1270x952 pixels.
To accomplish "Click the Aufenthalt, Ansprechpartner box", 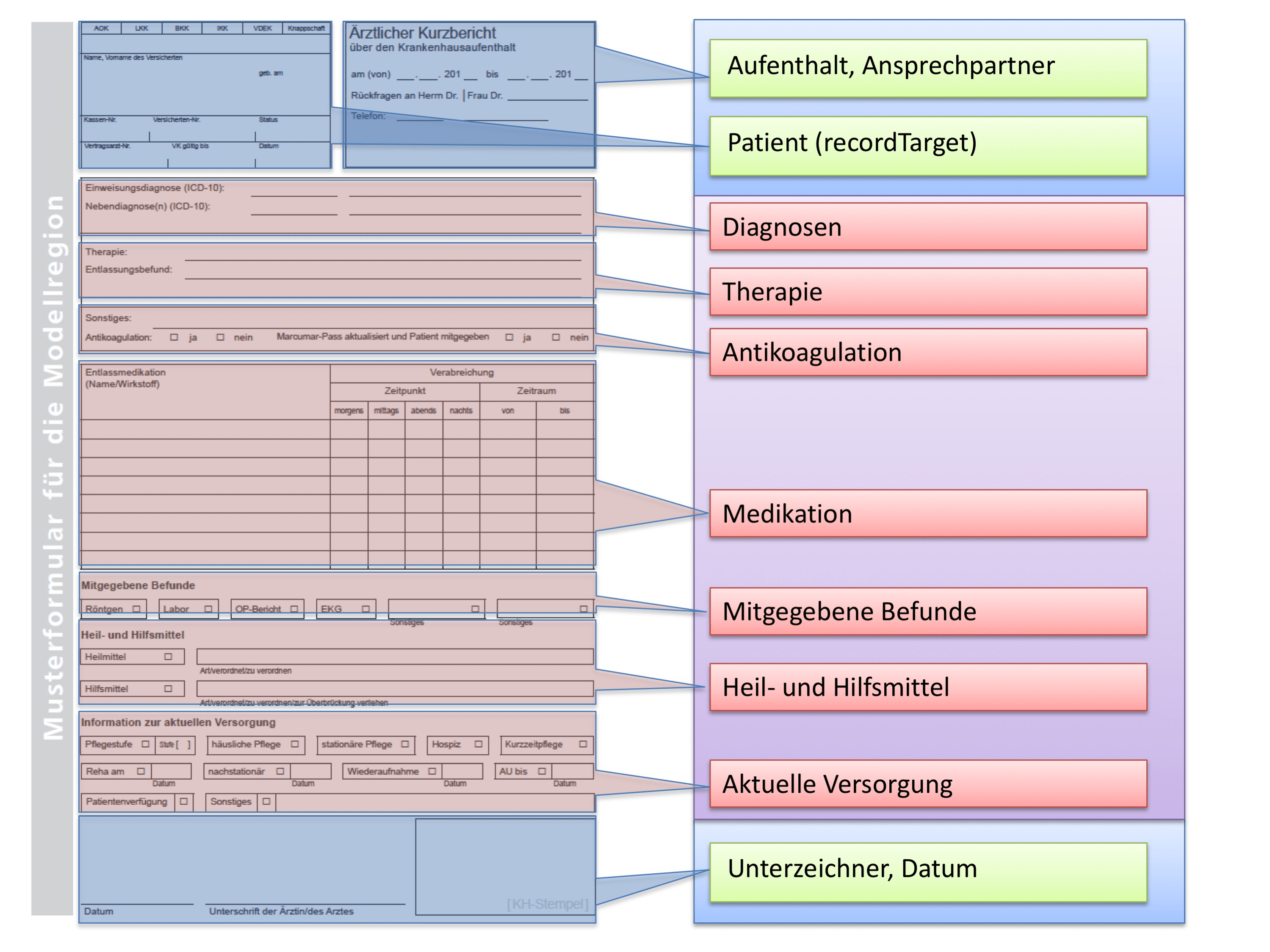I will pos(928,68).
